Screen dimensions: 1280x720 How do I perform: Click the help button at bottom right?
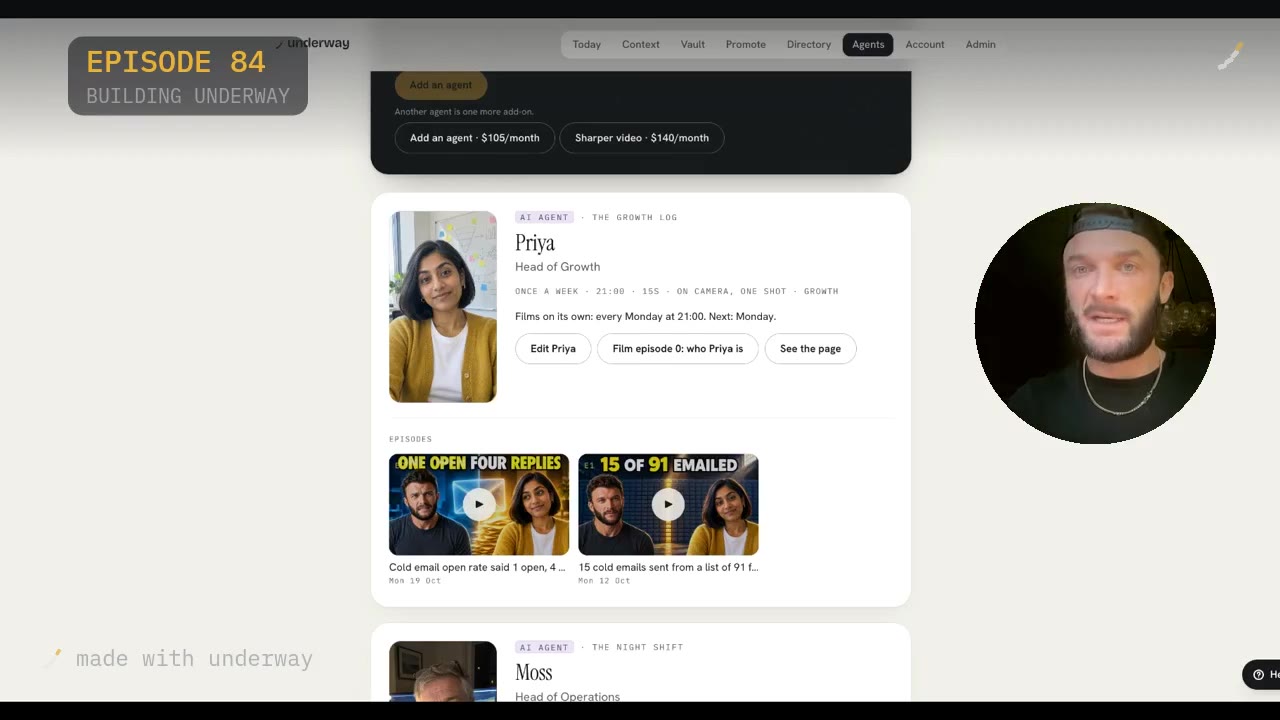point(1261,674)
